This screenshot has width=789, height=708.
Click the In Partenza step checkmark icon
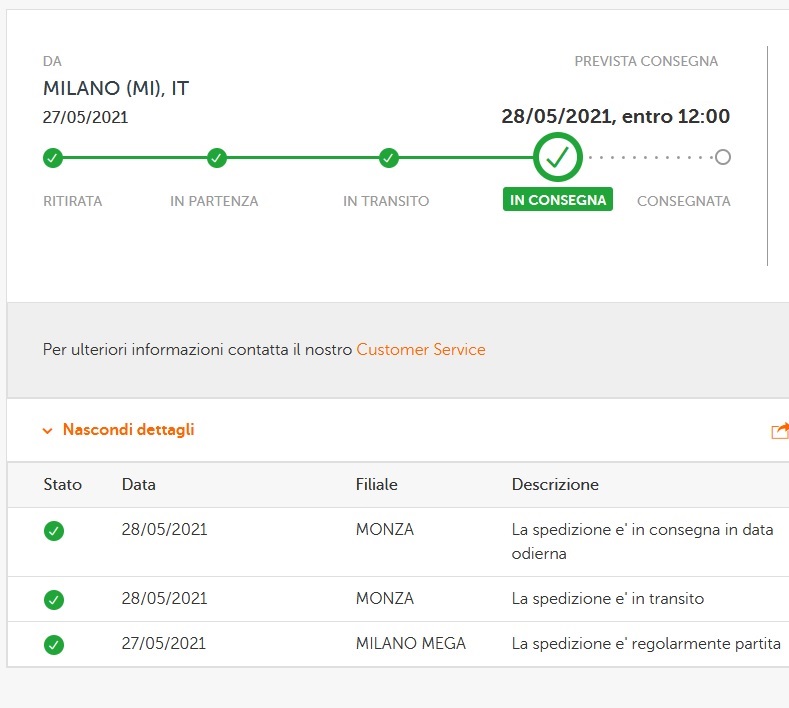[x=217, y=157]
